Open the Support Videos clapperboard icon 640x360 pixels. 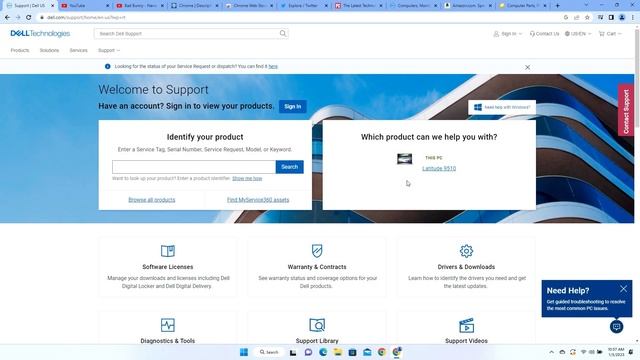466,325
